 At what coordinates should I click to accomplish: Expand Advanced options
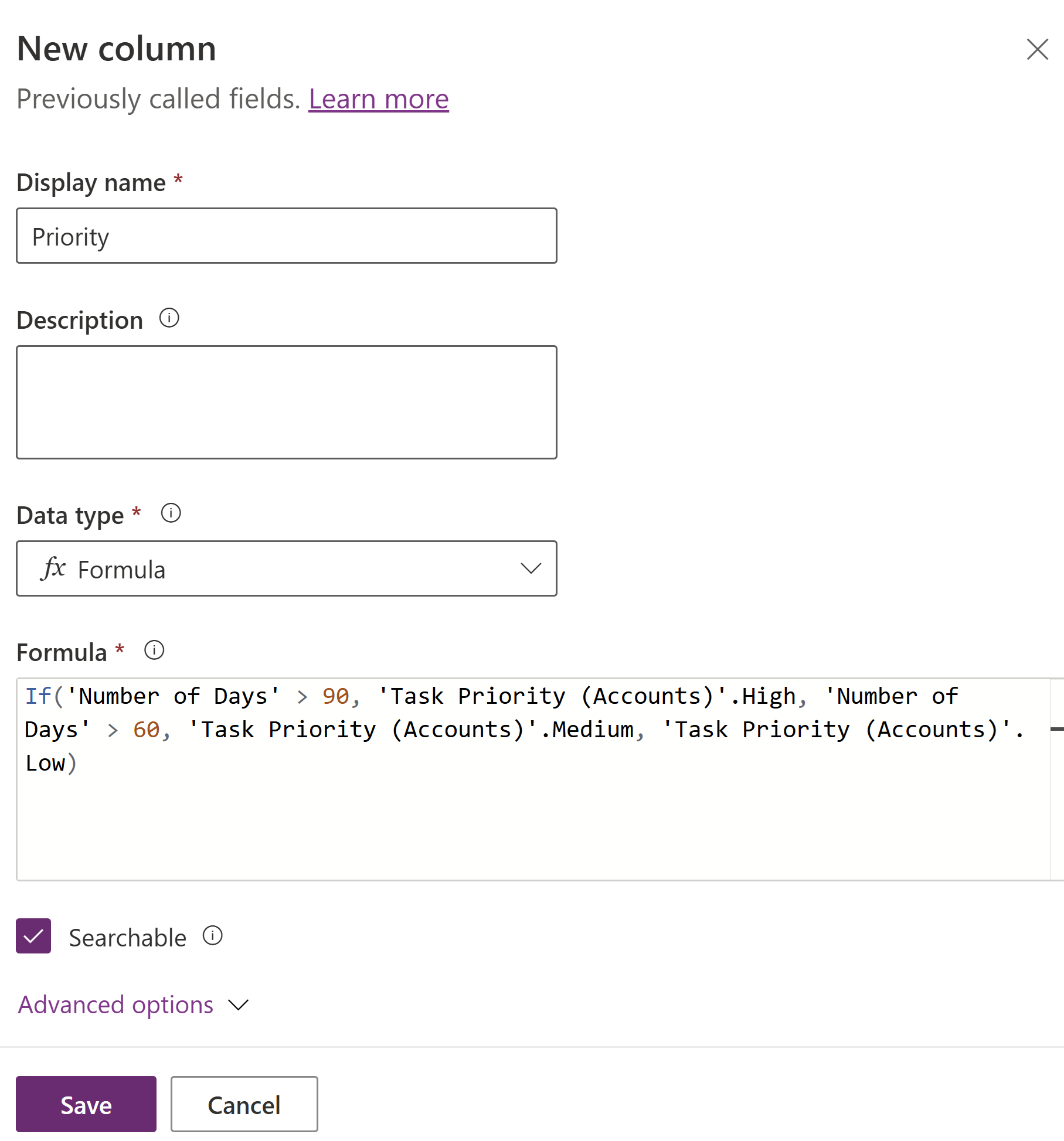[115, 1005]
